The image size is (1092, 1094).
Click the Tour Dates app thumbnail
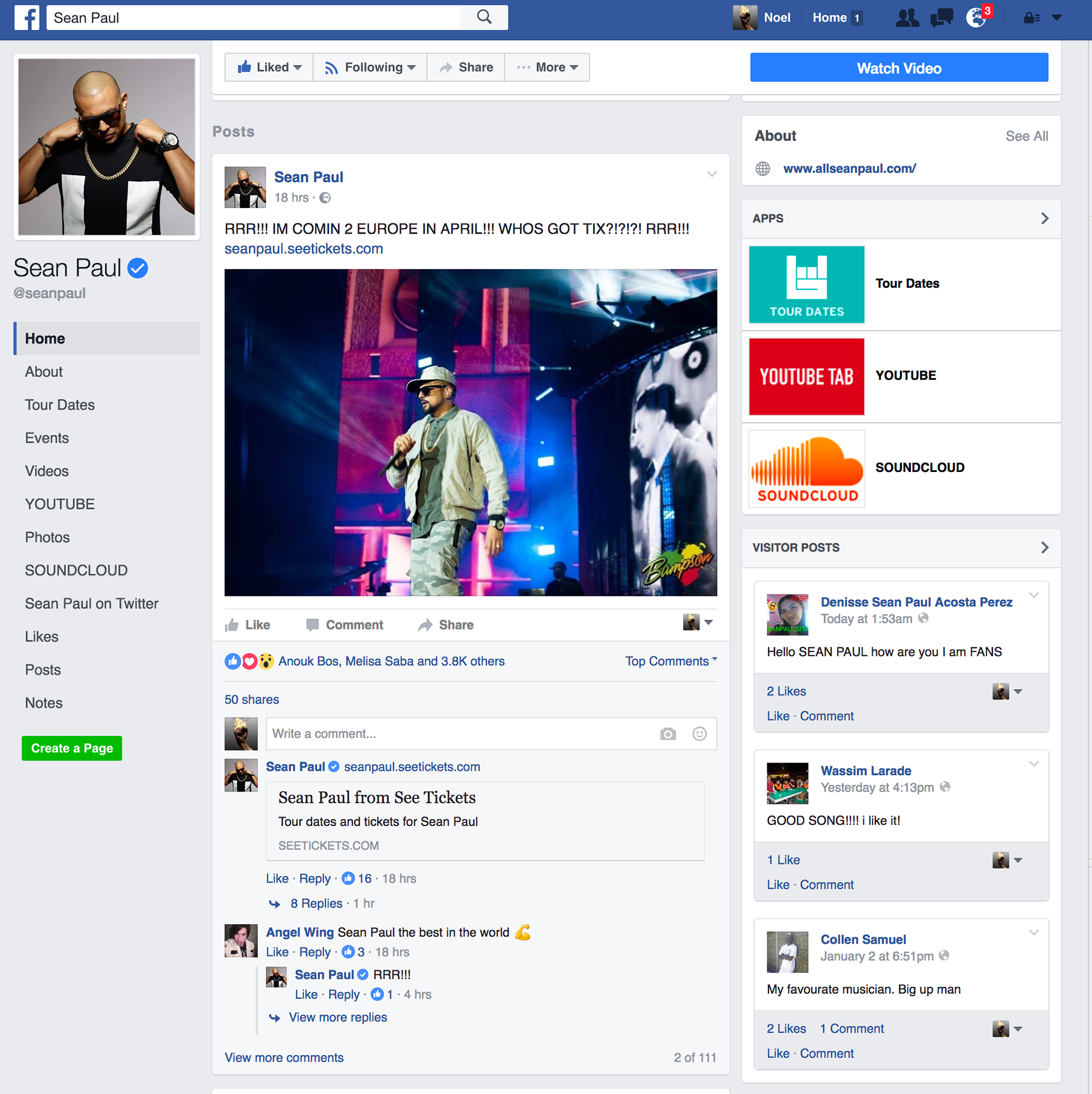(806, 284)
